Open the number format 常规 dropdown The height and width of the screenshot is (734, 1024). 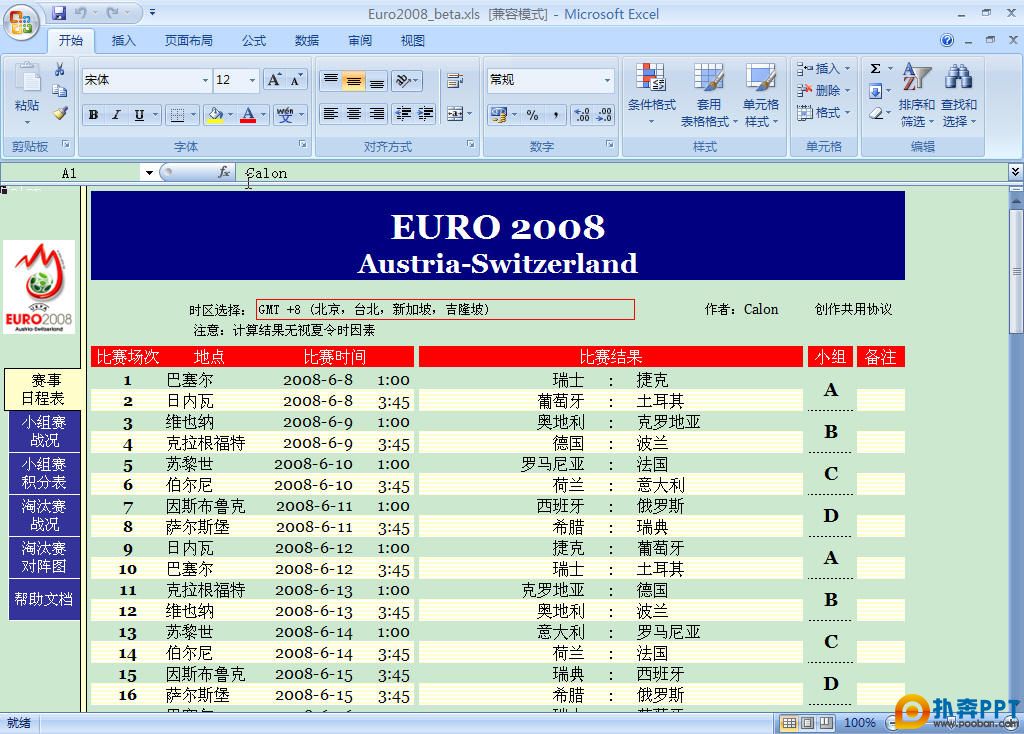607,80
